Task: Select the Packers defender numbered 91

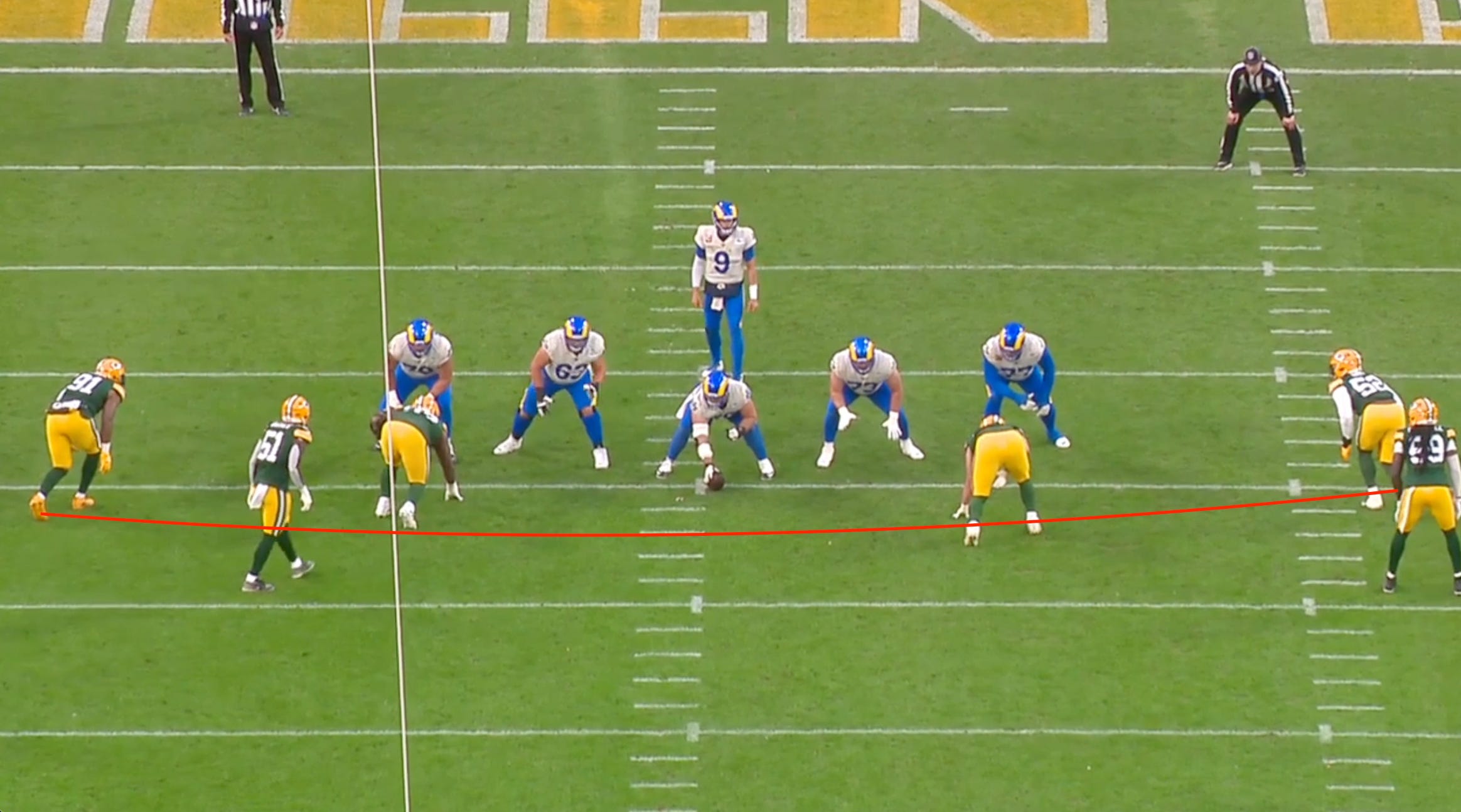Action: click(x=78, y=438)
